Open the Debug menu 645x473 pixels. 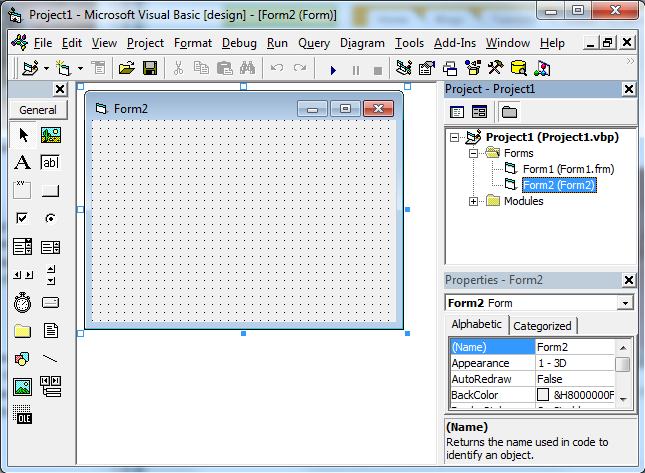click(239, 43)
